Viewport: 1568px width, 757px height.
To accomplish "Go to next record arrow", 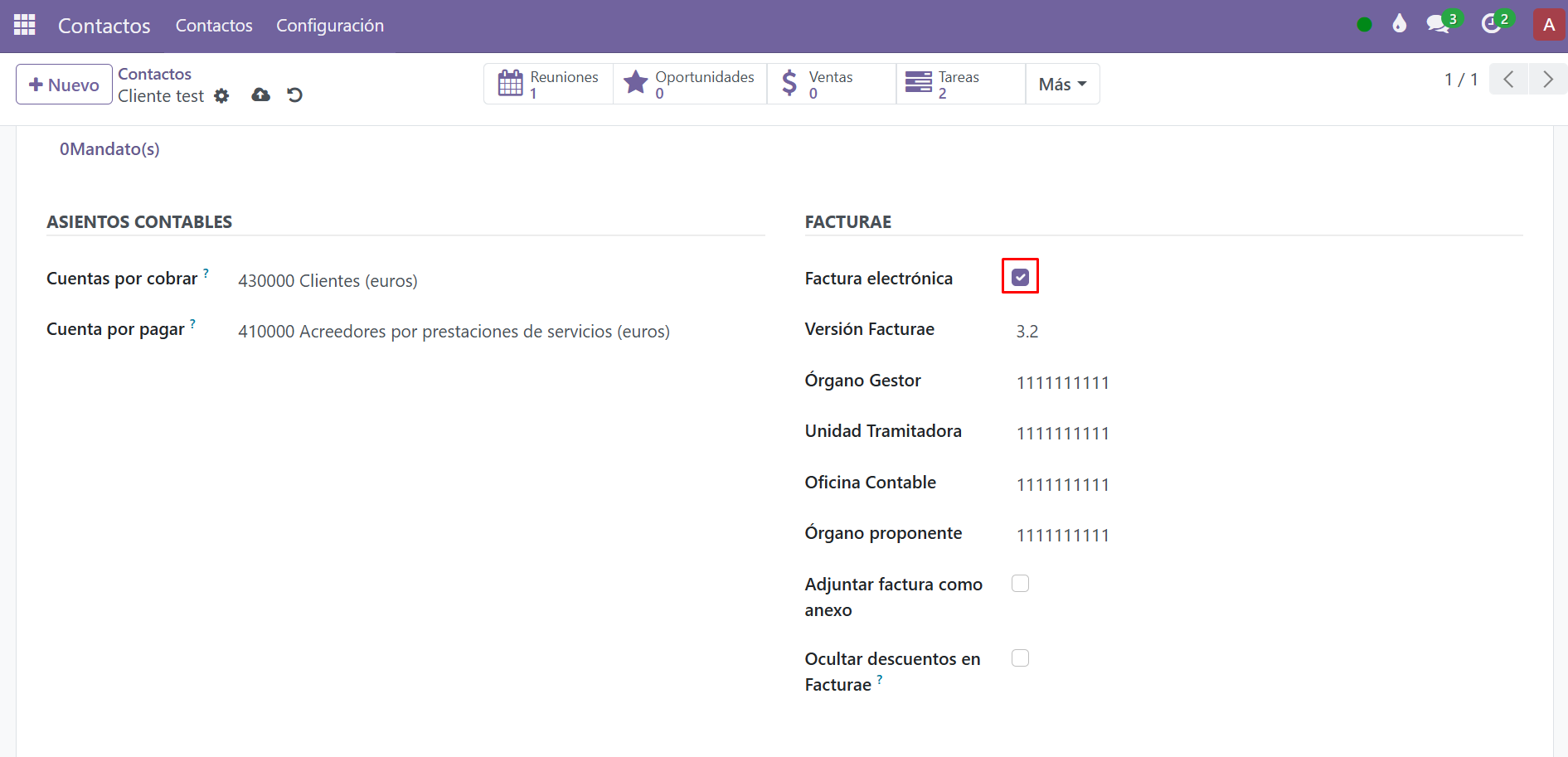I will click(x=1547, y=80).
